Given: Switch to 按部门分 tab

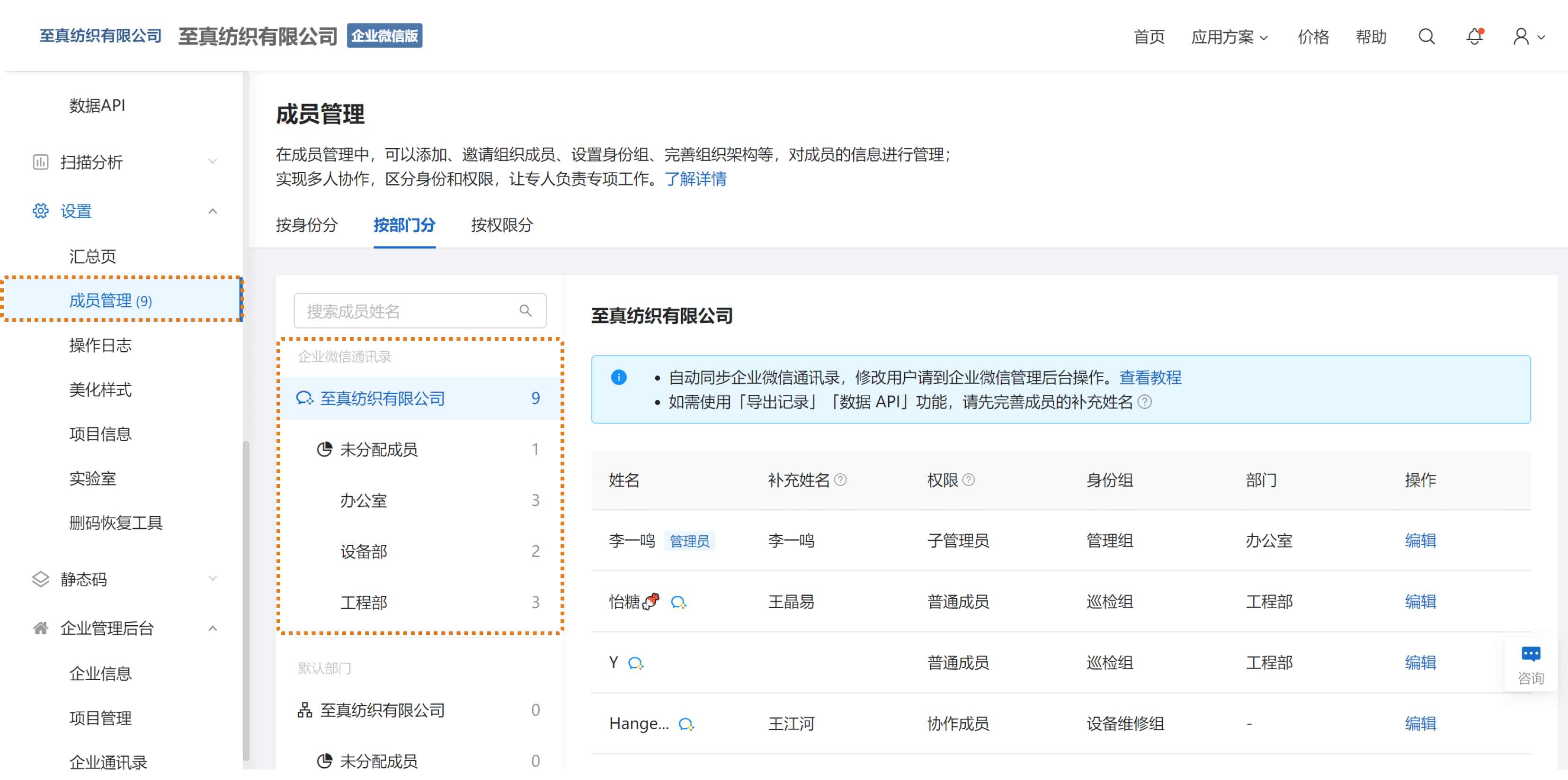Looking at the screenshot, I should pyautogui.click(x=404, y=225).
